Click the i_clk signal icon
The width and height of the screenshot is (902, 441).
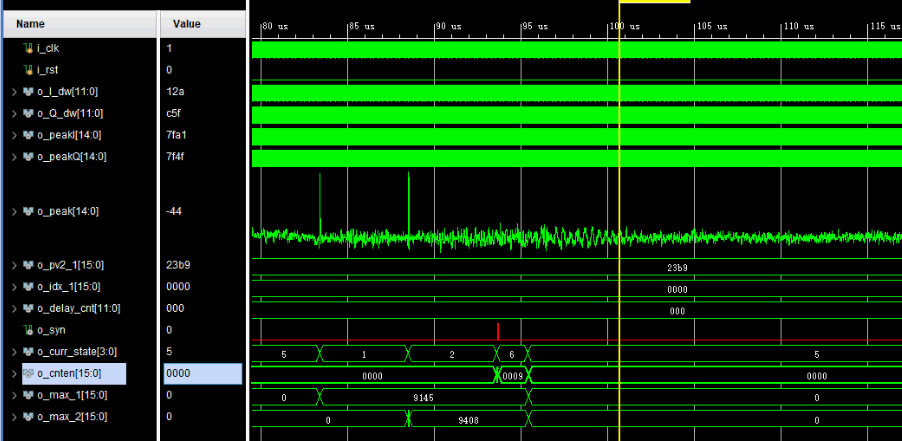point(28,48)
